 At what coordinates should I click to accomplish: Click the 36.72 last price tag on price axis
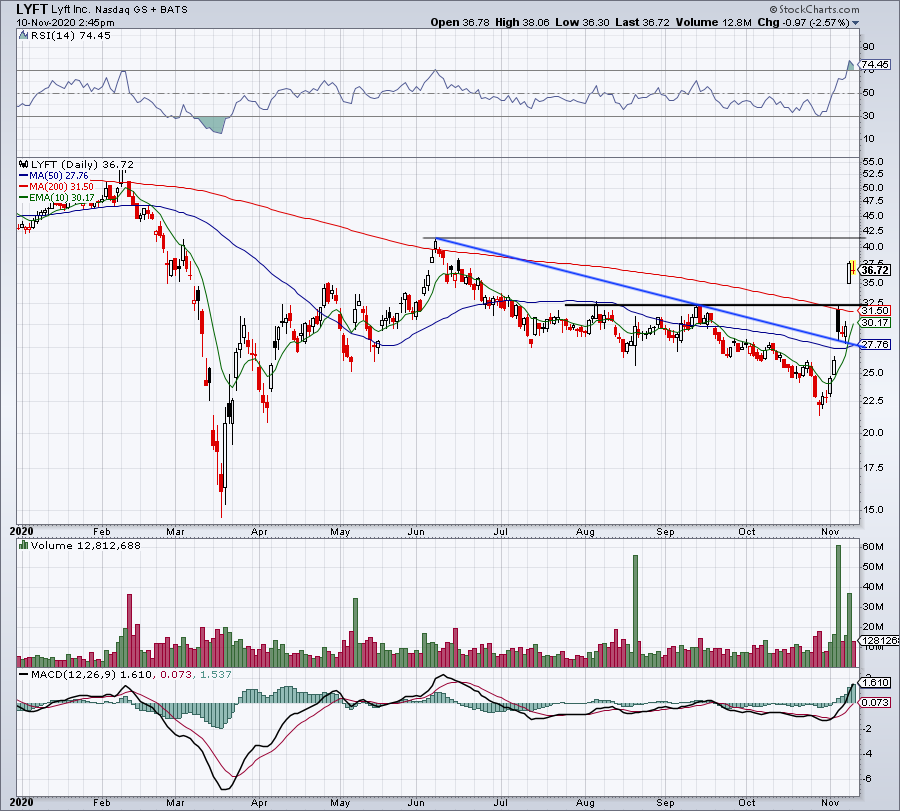tap(874, 270)
